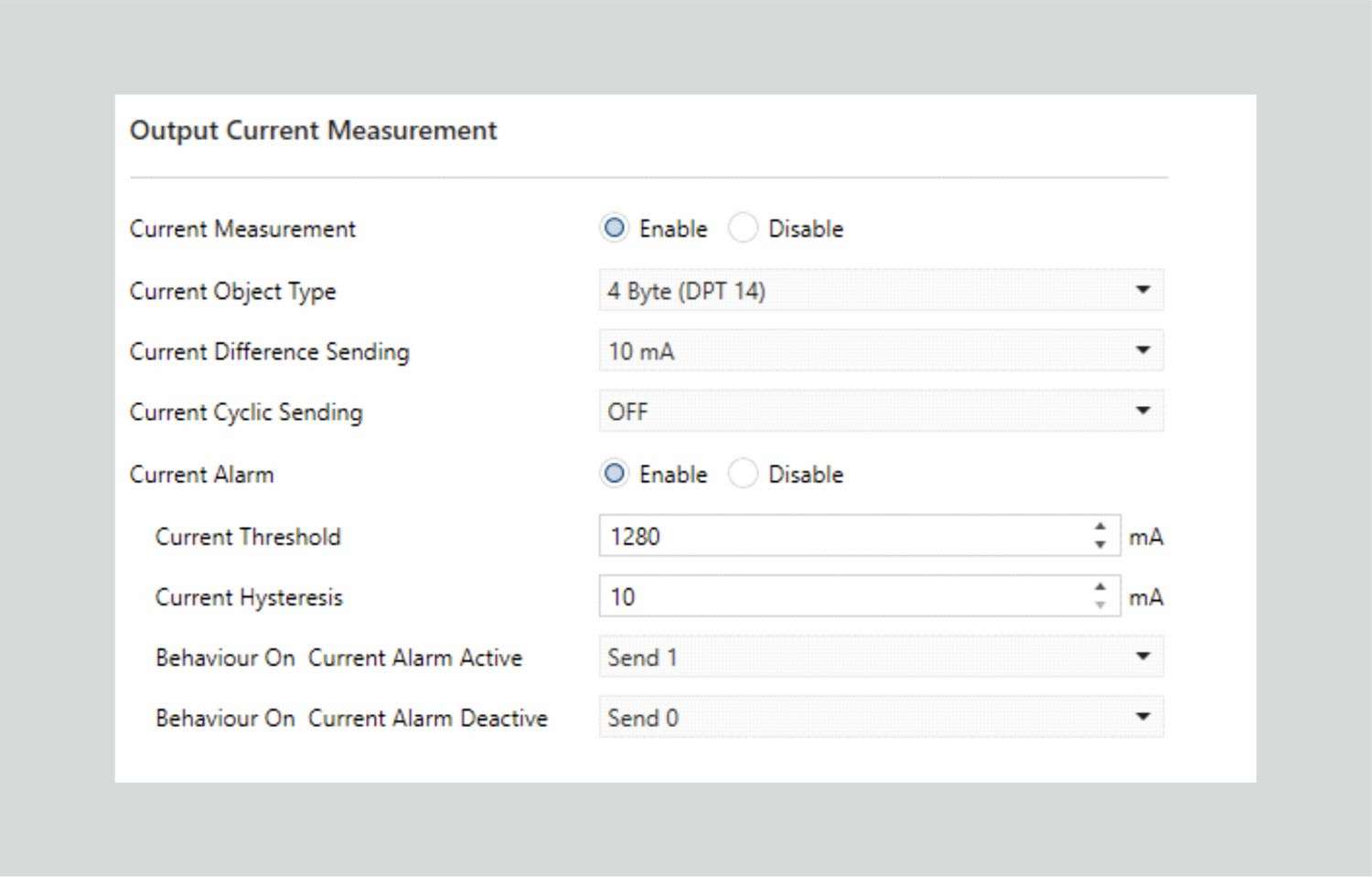Viewport: 1372px width, 877px height.
Task: Open the Current Object Type dropdown
Action: [x=881, y=291]
